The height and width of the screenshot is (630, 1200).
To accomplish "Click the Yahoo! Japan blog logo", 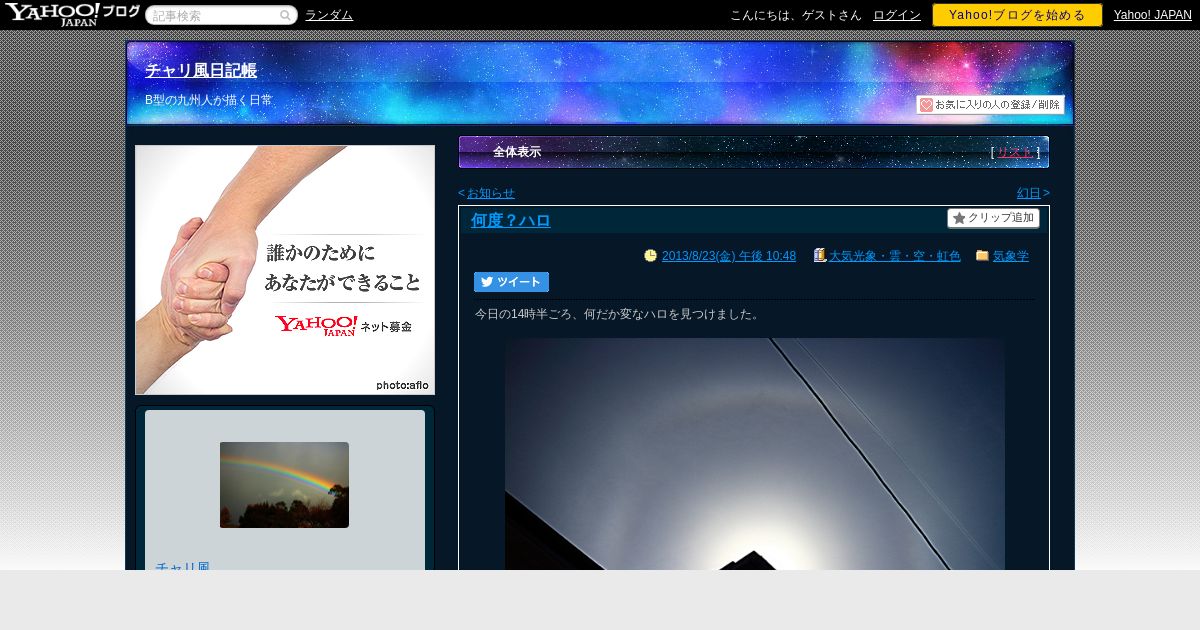I will tap(71, 14).
